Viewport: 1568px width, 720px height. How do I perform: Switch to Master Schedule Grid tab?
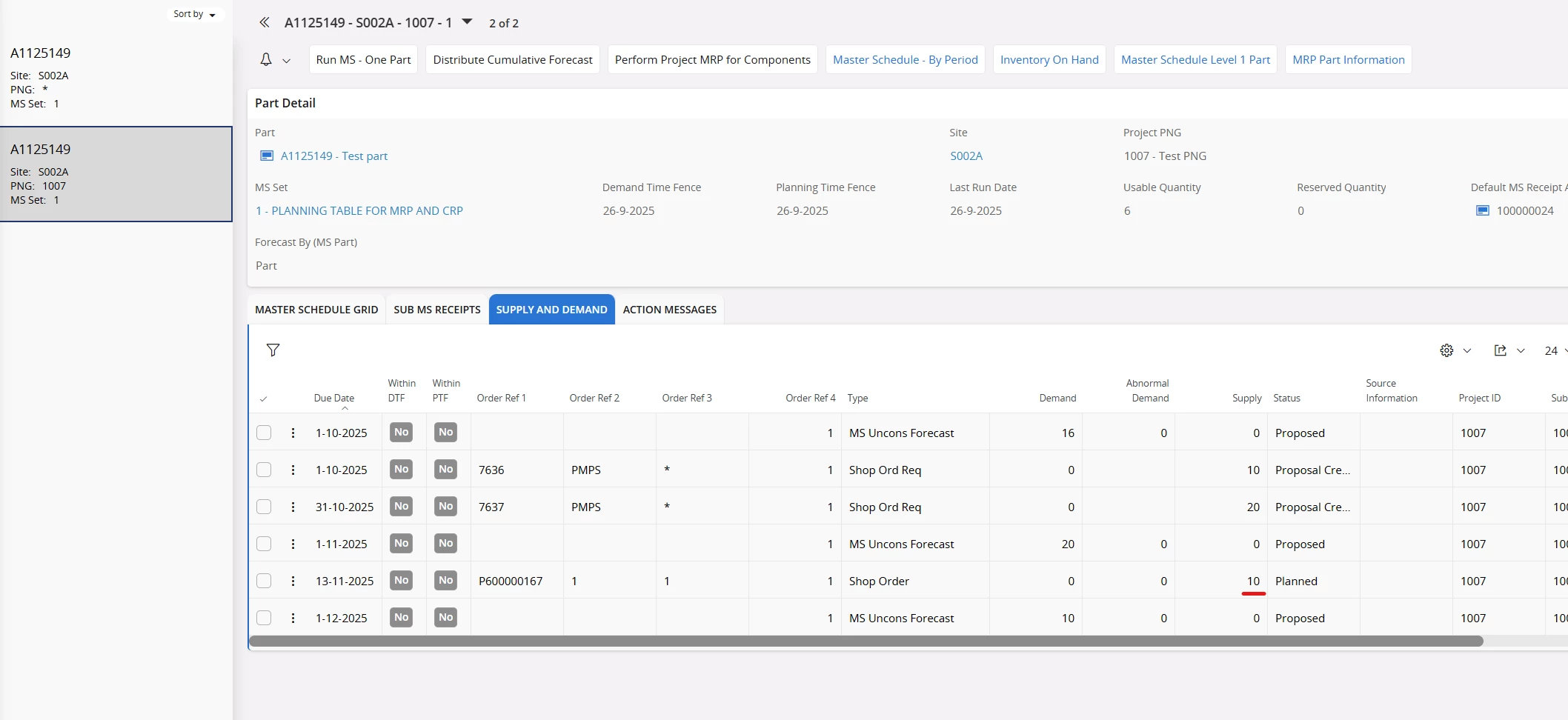pos(316,310)
